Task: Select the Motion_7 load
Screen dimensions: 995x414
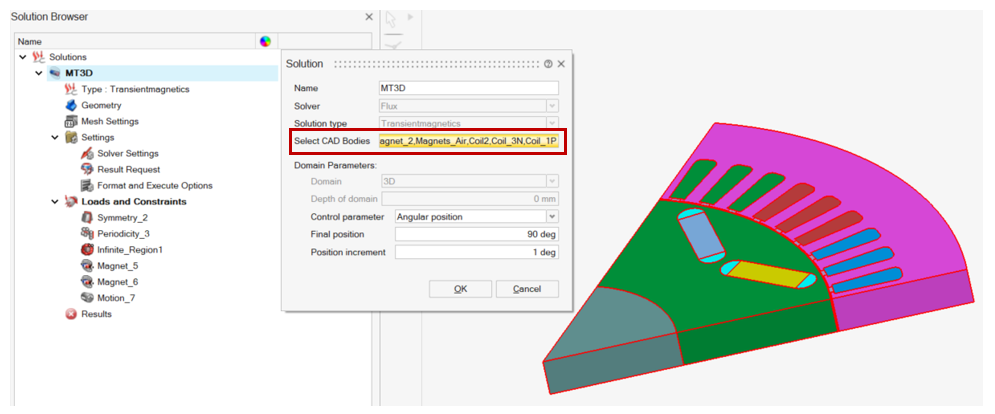Action: [x=117, y=297]
